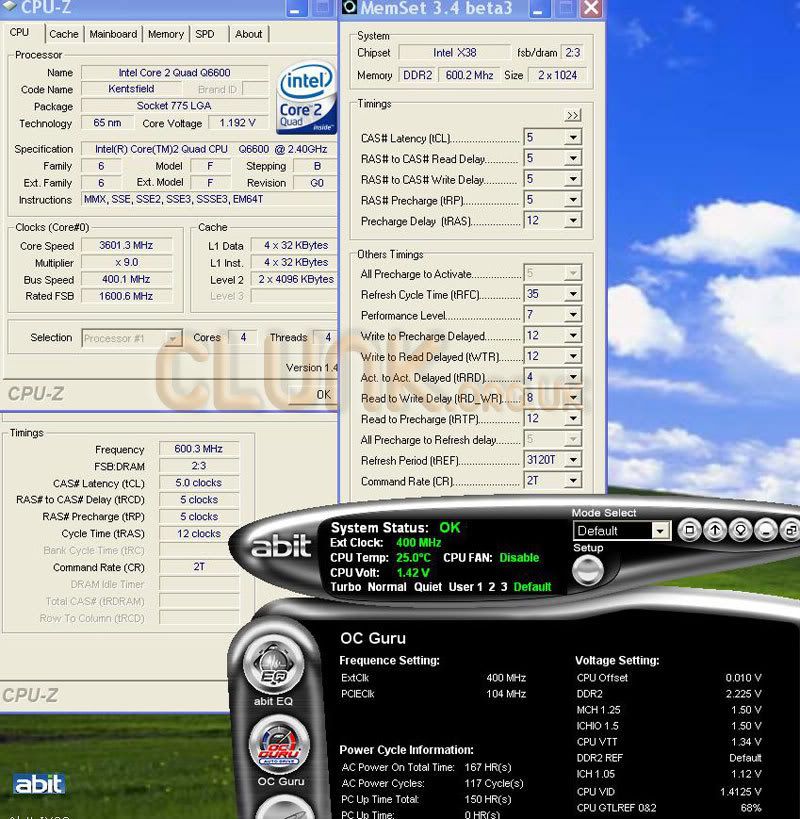The height and width of the screenshot is (819, 800).
Task: Click the overlapping-windows icon in abit panel
Action: click(790, 531)
